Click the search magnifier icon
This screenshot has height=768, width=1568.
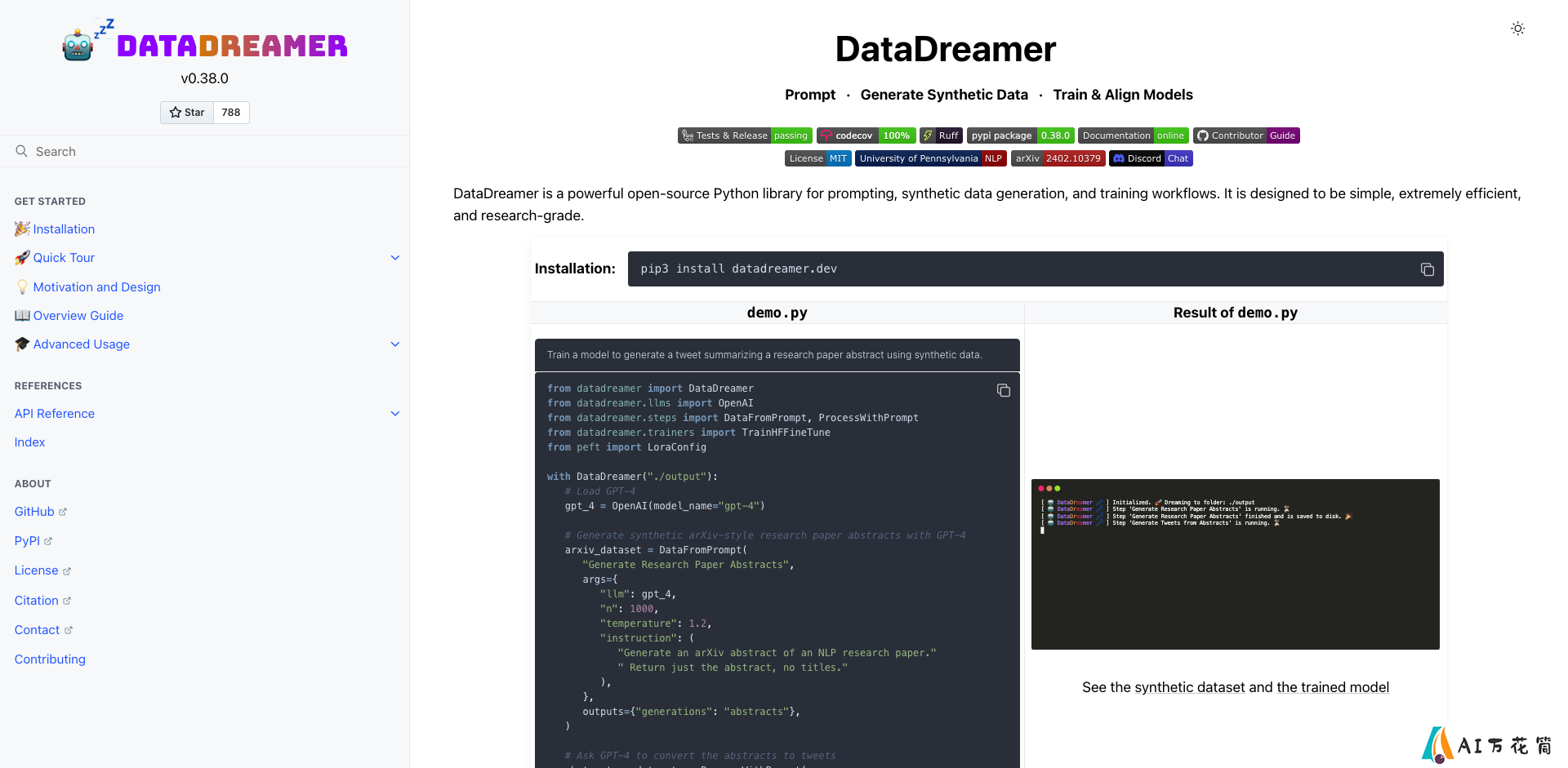click(x=21, y=151)
